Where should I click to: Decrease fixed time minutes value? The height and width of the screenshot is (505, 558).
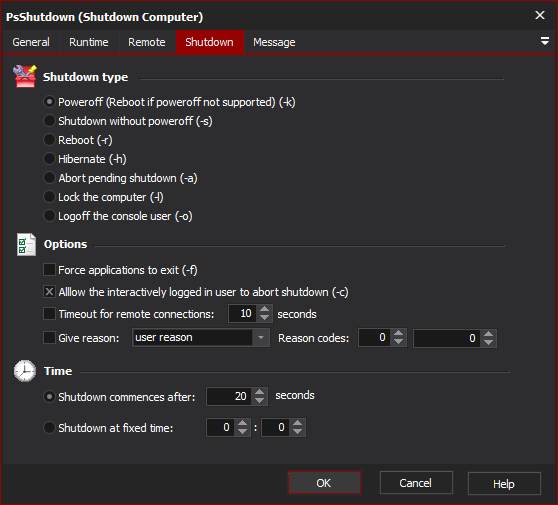click(298, 432)
